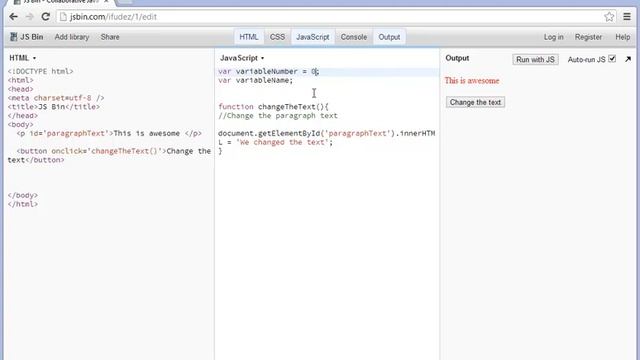Viewport: 640px width, 360px height.
Task: Open the Chrome menu hamburger icon
Action: point(627,17)
